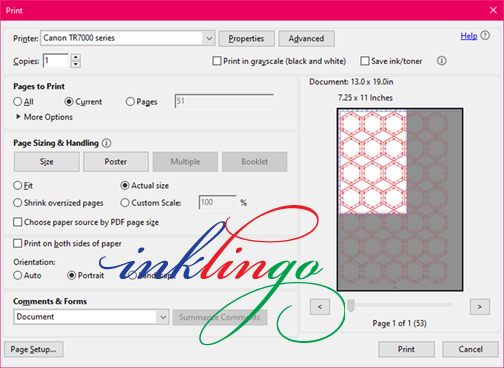Select the Pages range radio button
The image size is (504, 368).
(130, 102)
